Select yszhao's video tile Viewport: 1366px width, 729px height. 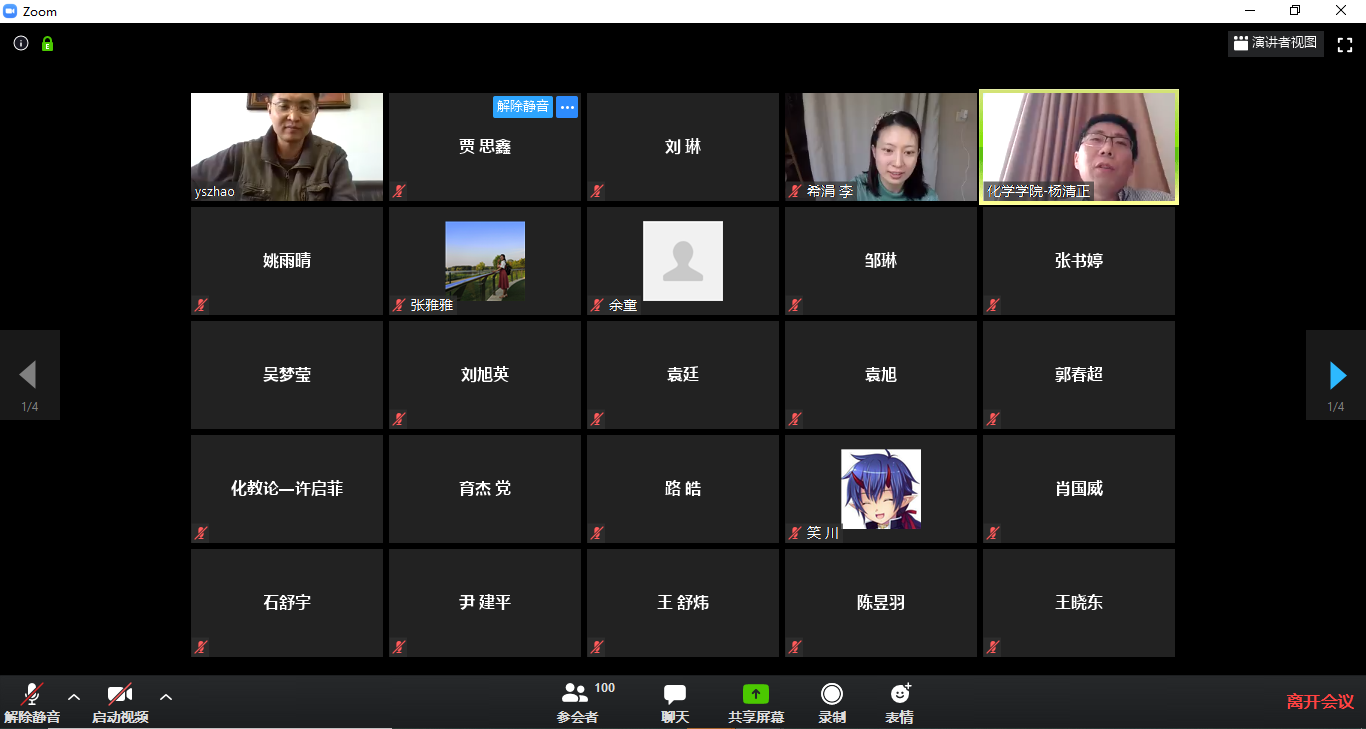(x=287, y=147)
